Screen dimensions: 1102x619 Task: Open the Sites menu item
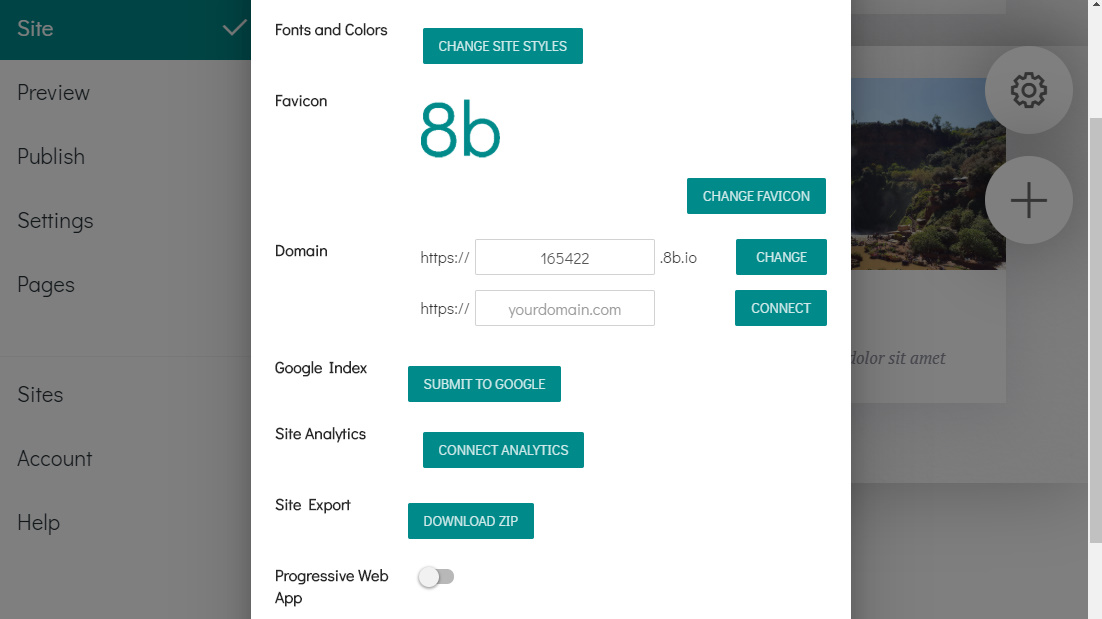40,394
